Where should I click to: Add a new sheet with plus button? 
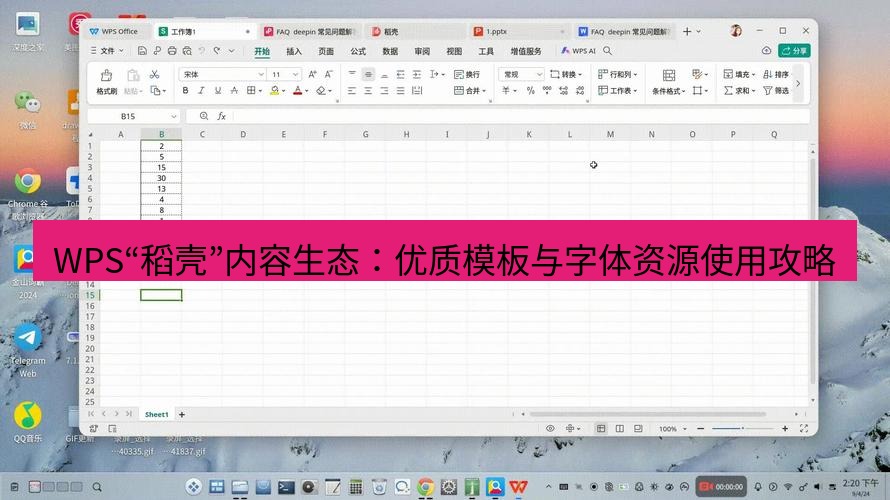[182, 414]
